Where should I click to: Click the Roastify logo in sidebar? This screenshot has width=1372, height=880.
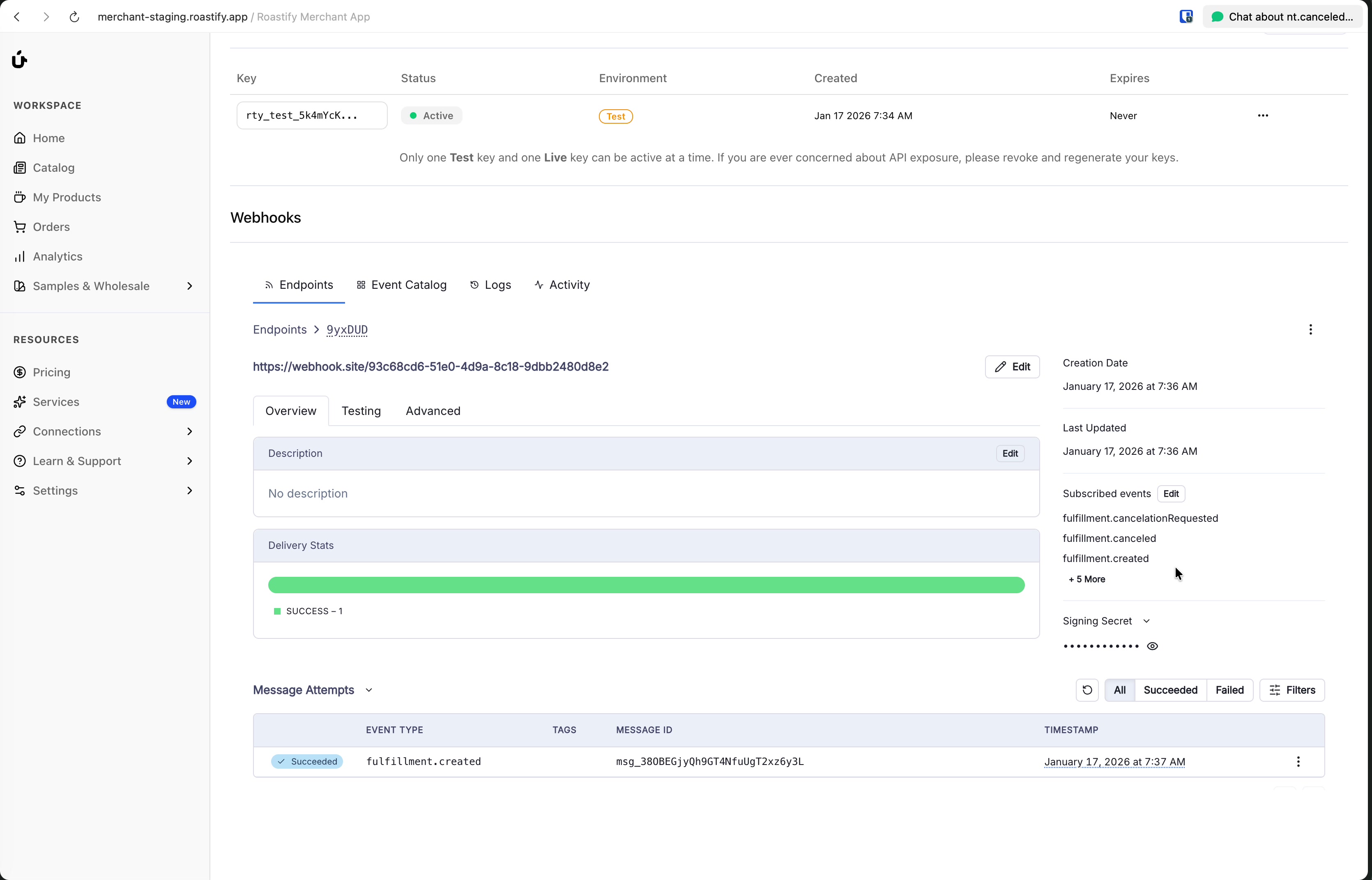[19, 60]
